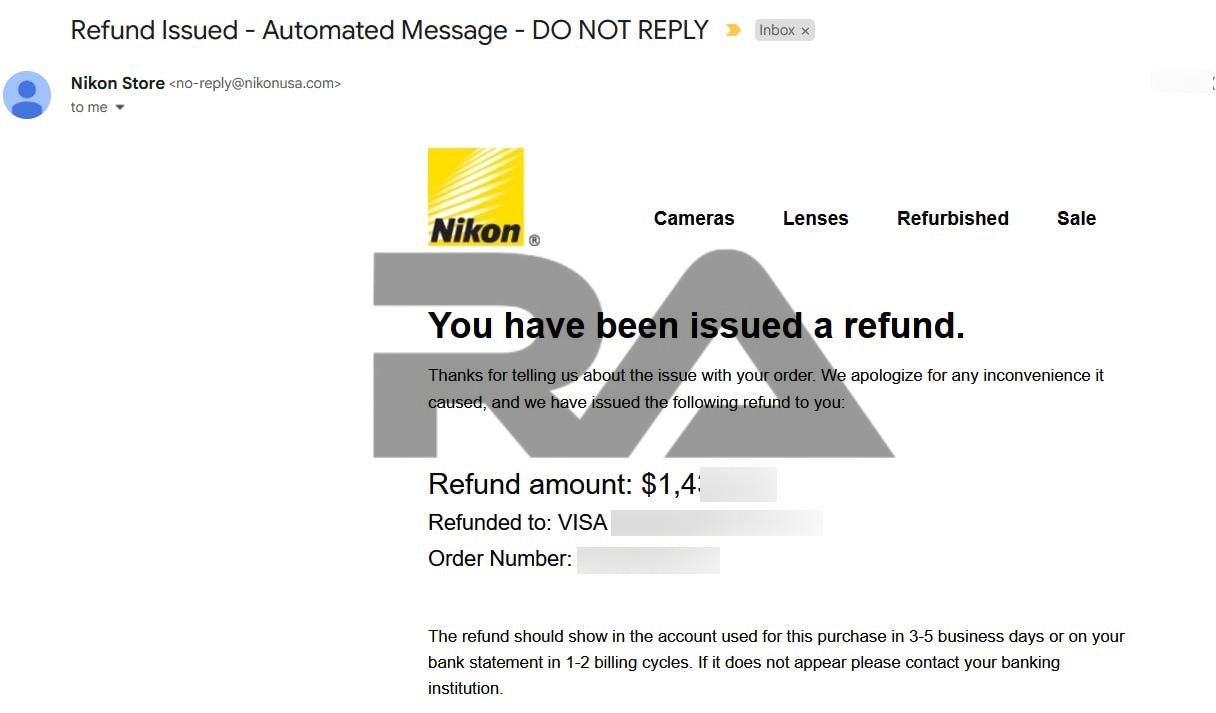Click the Nikon Store sender name

point(118,83)
